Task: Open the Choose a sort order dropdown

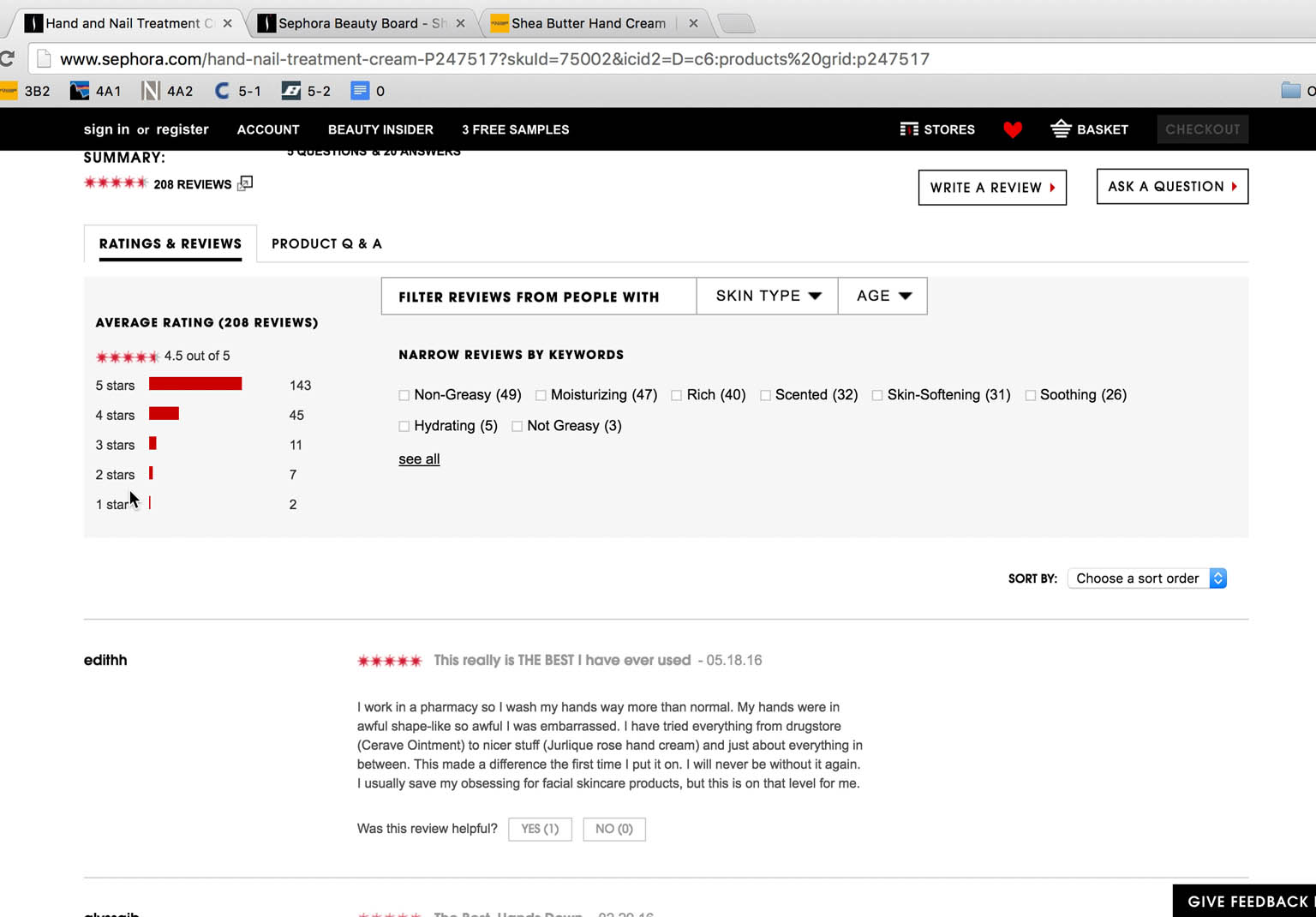Action: pyautogui.click(x=1147, y=578)
